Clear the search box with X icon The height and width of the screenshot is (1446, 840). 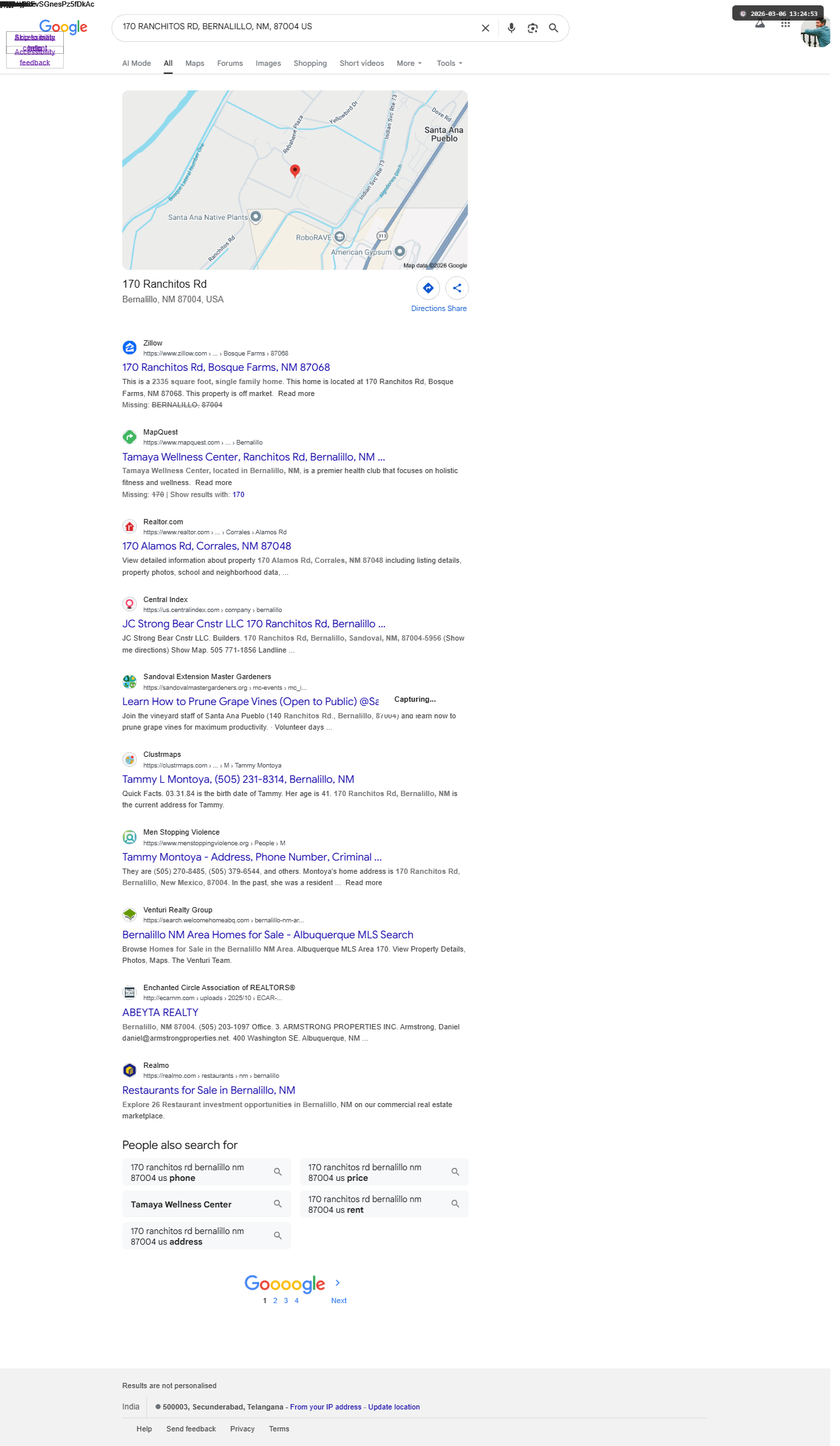[485, 28]
